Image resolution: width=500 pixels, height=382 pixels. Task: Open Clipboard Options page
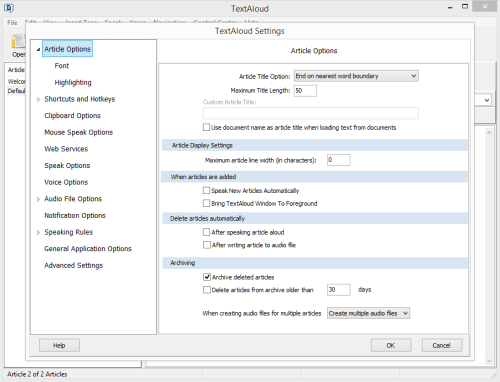pos(72,116)
